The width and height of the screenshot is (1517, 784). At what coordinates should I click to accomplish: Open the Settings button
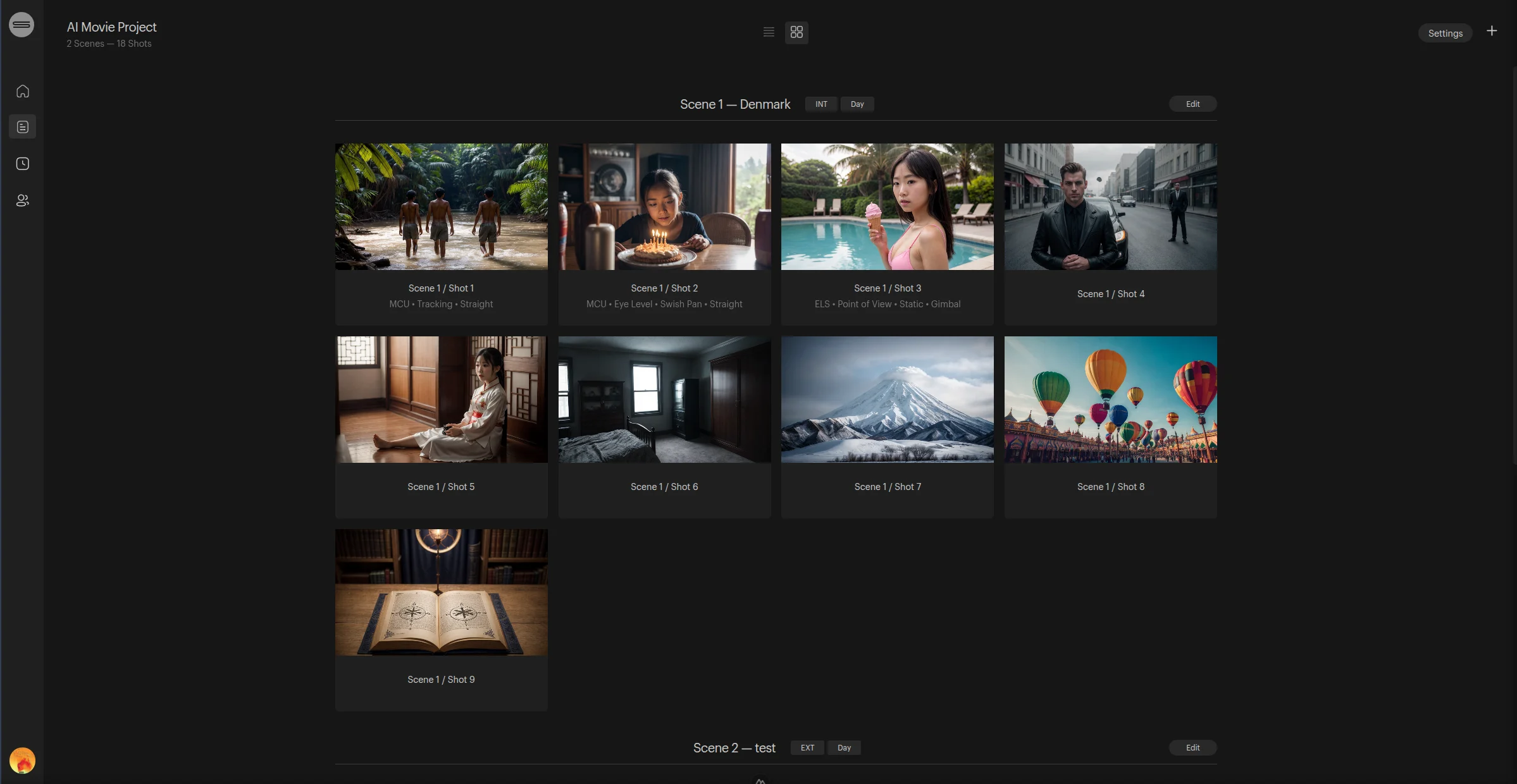tap(1445, 34)
